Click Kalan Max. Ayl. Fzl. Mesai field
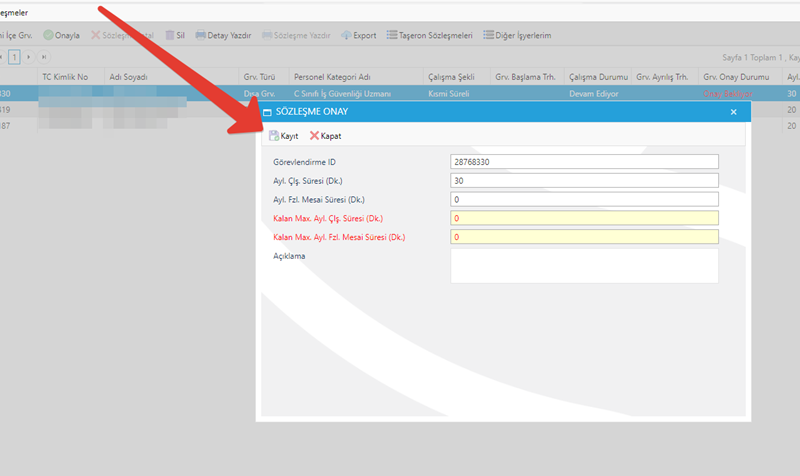This screenshot has width=800, height=476. (x=585, y=237)
